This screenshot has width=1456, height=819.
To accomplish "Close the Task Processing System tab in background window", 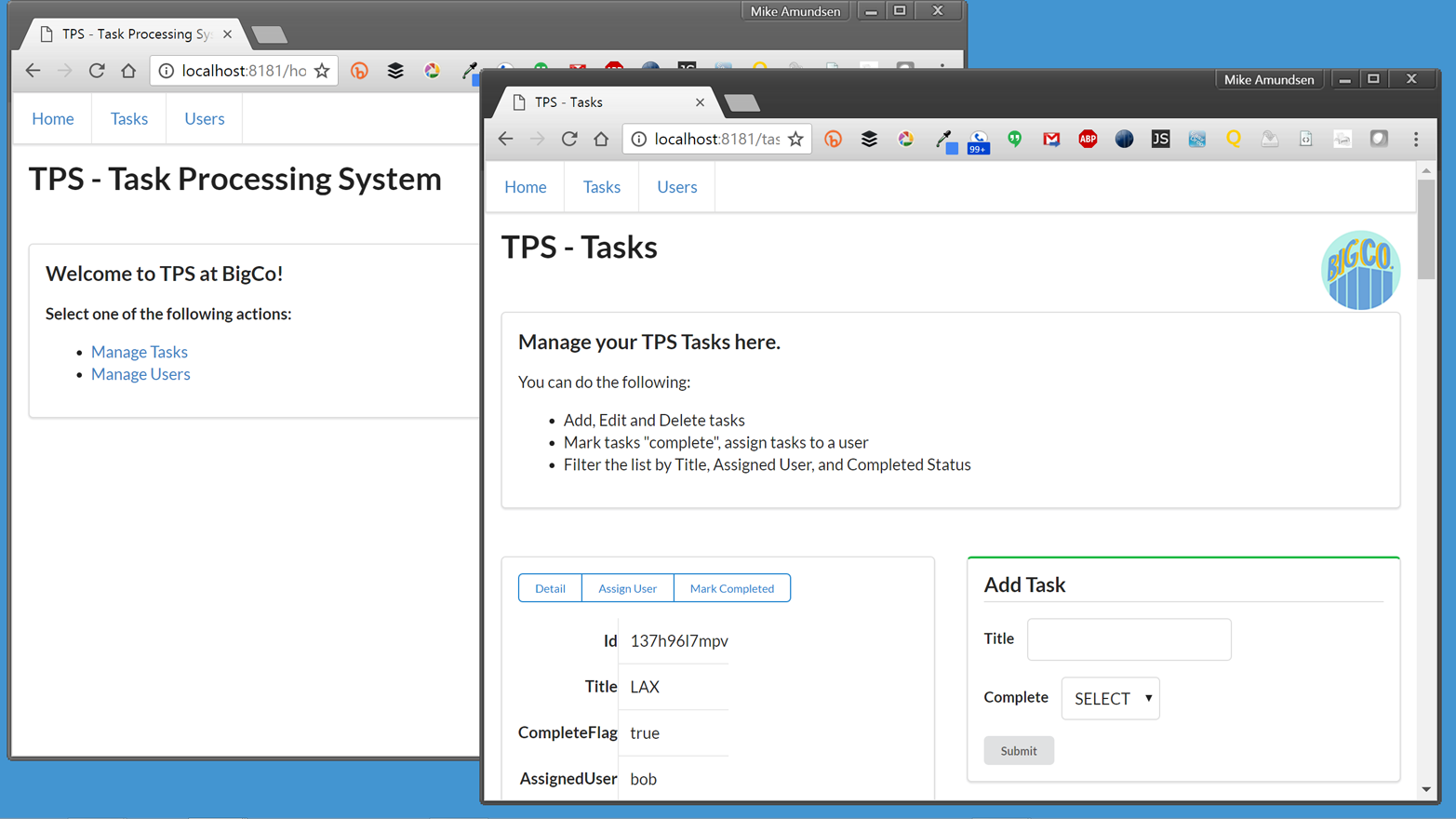I will (227, 34).
